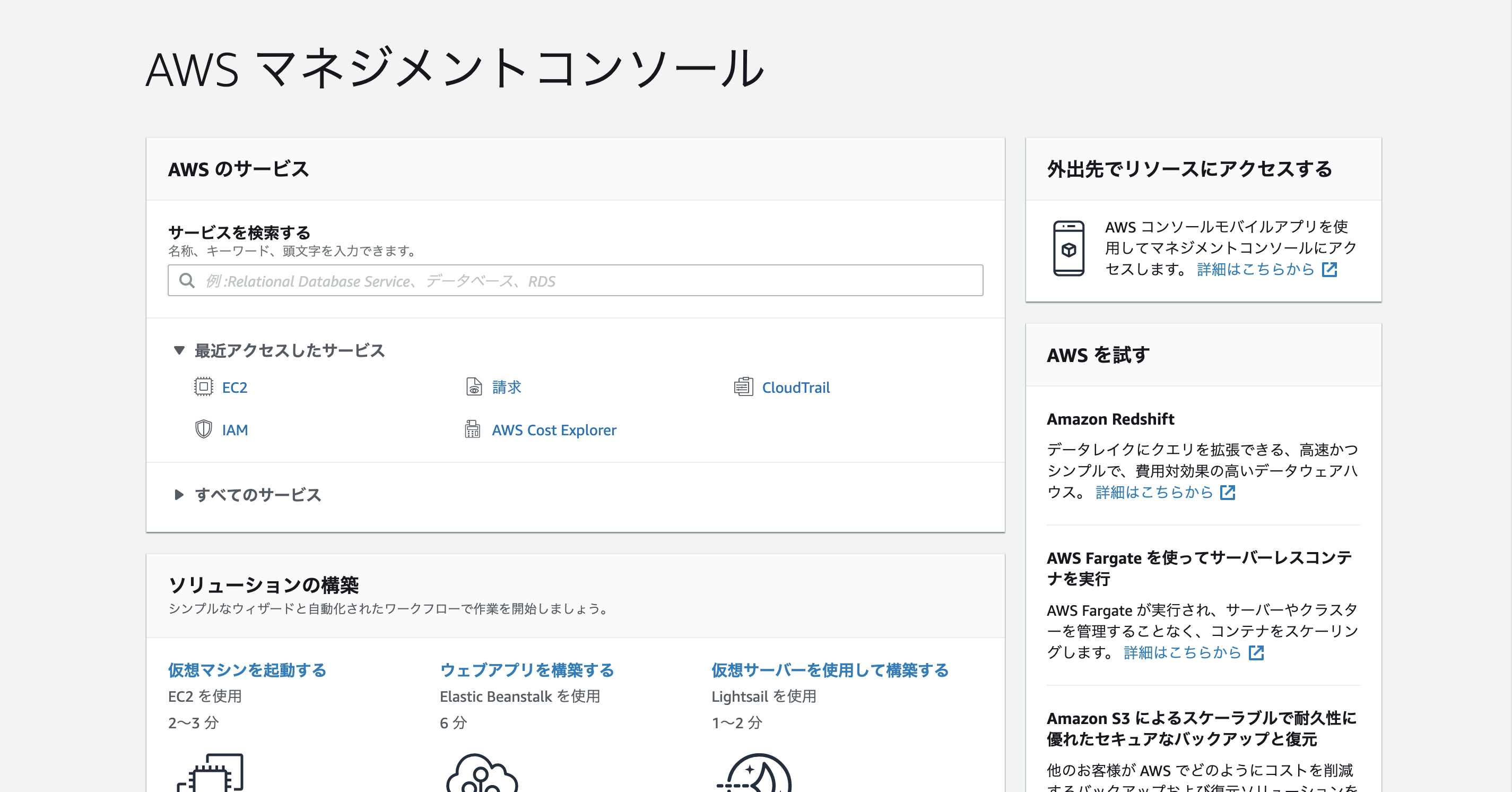
Task: Click the magnifier icon in the search box
Action: 187,281
